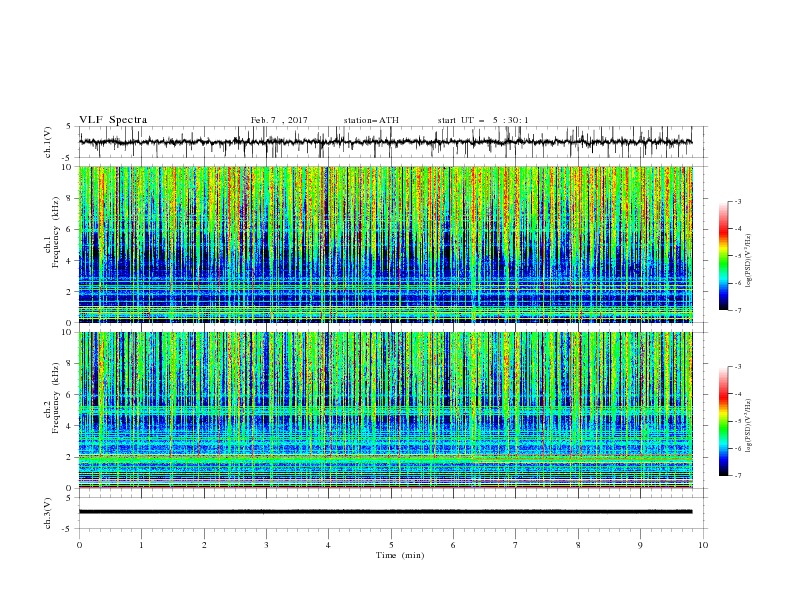
Task: Click the ch.1 color bar 'log(PSD)(V²/Hz)' label
Action: click(749, 261)
